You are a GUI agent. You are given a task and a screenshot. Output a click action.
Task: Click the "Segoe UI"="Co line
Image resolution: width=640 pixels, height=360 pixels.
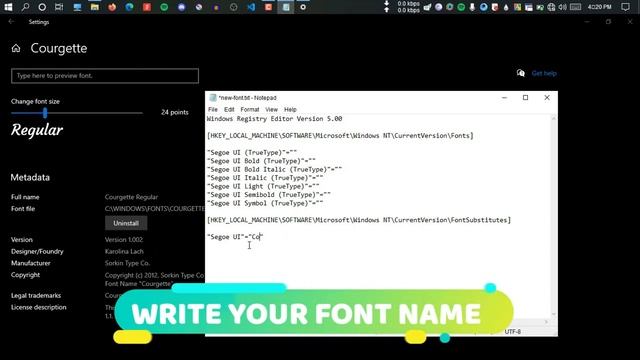click(x=235, y=237)
